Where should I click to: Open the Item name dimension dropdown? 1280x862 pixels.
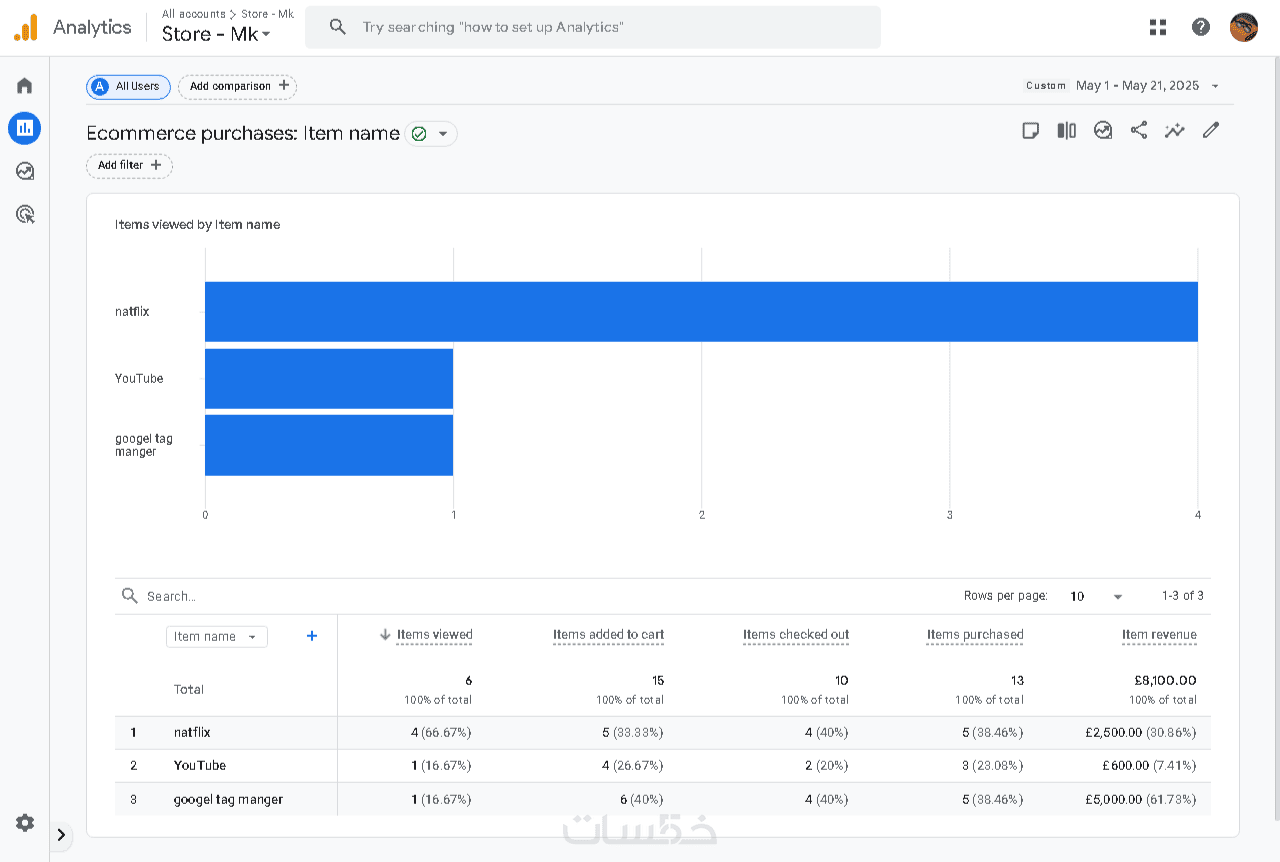click(x=216, y=637)
